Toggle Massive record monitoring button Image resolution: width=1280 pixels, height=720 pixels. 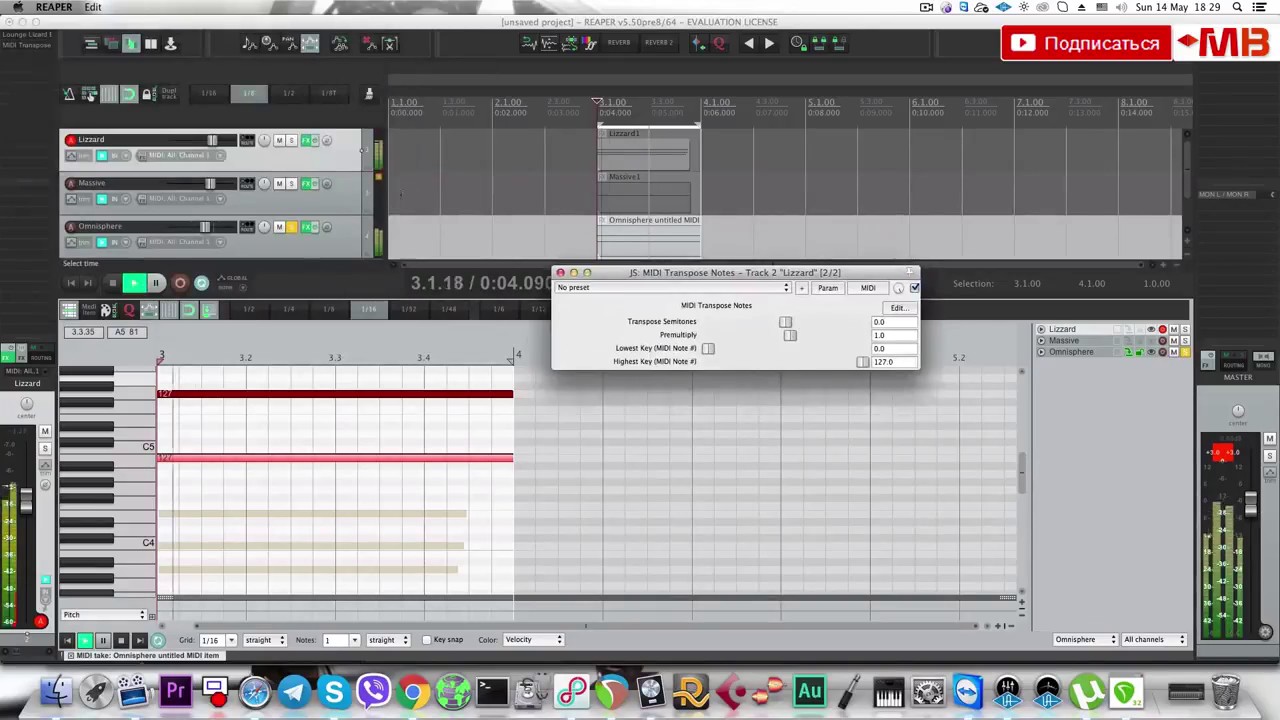coord(101,198)
